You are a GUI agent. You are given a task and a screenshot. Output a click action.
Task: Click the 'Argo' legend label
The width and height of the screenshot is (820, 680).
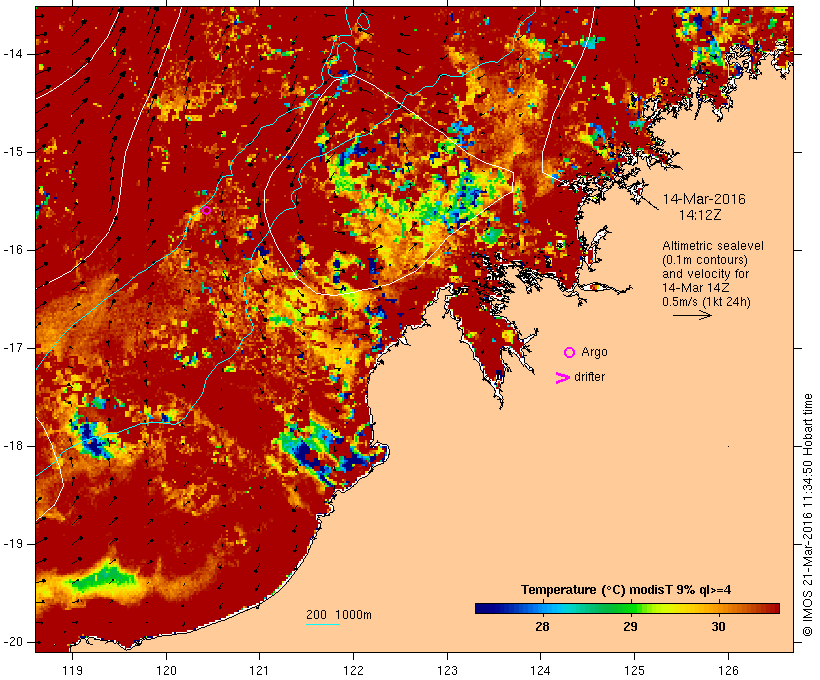pos(595,353)
